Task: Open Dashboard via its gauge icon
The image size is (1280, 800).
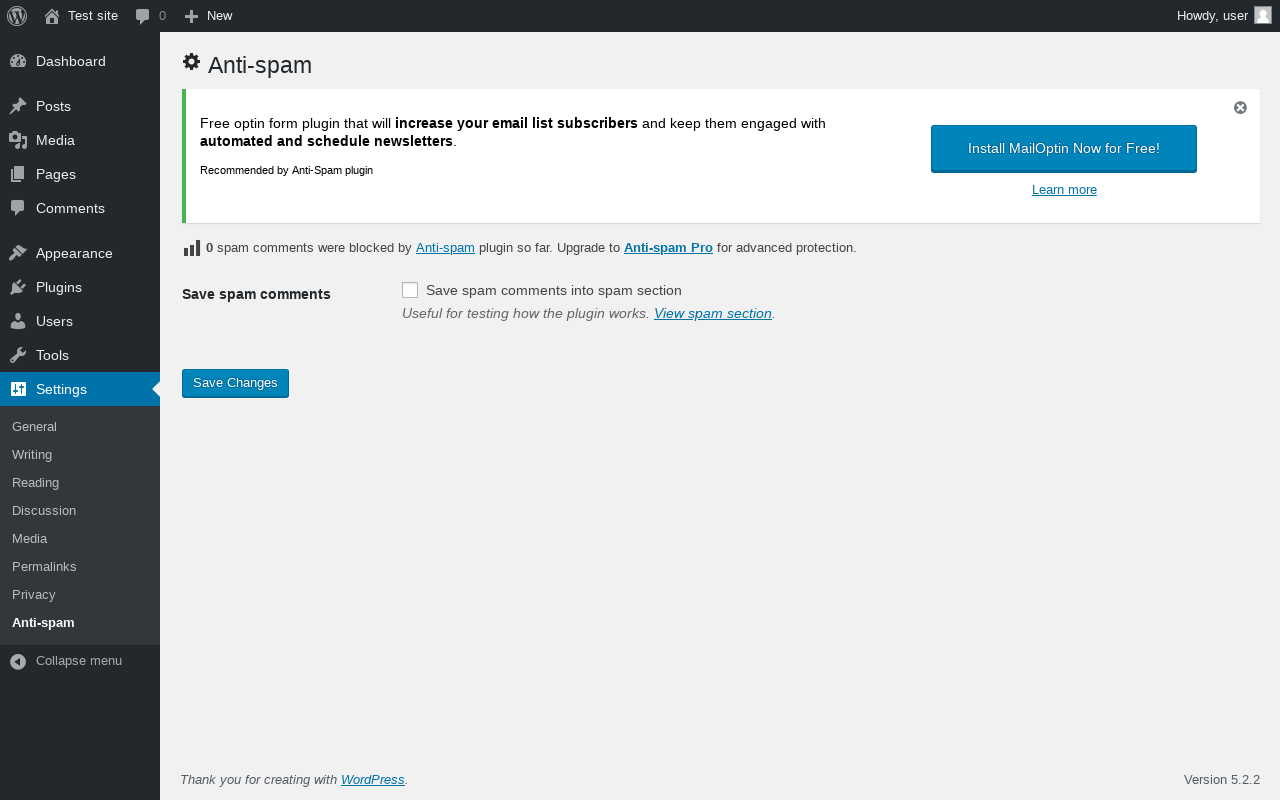Action: click(18, 61)
